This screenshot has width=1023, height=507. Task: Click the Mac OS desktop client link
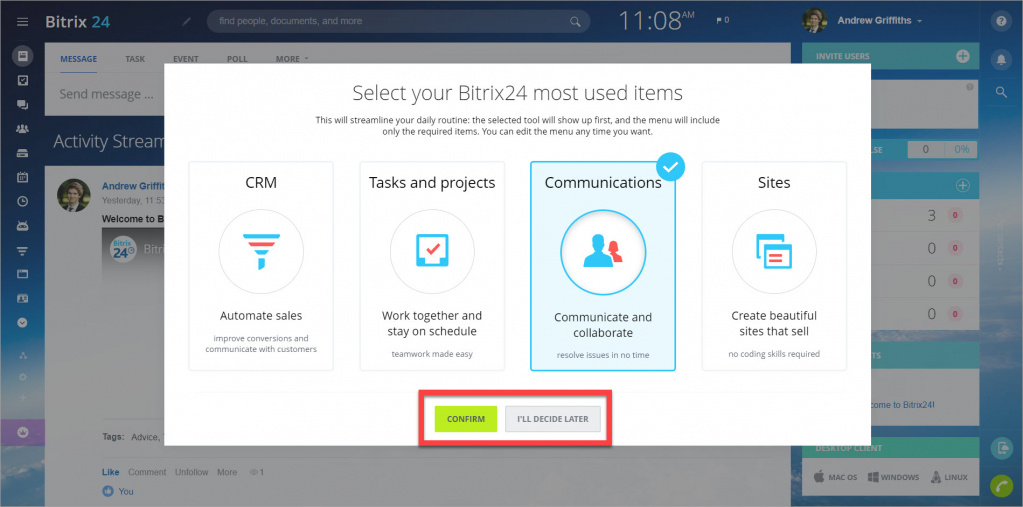(835, 477)
